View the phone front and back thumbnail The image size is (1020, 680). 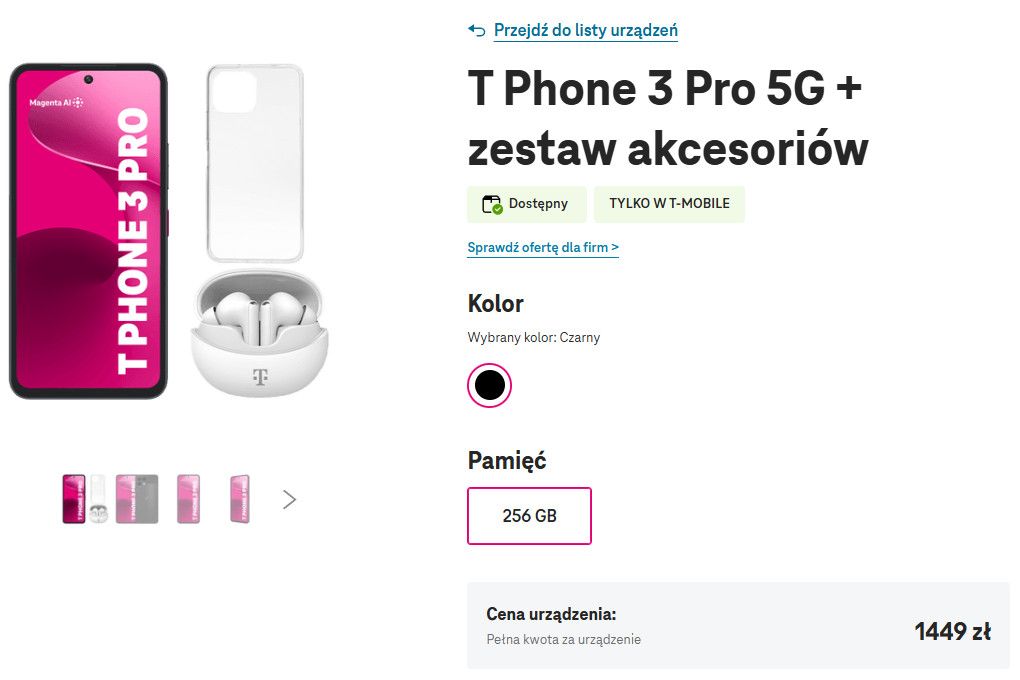137,499
